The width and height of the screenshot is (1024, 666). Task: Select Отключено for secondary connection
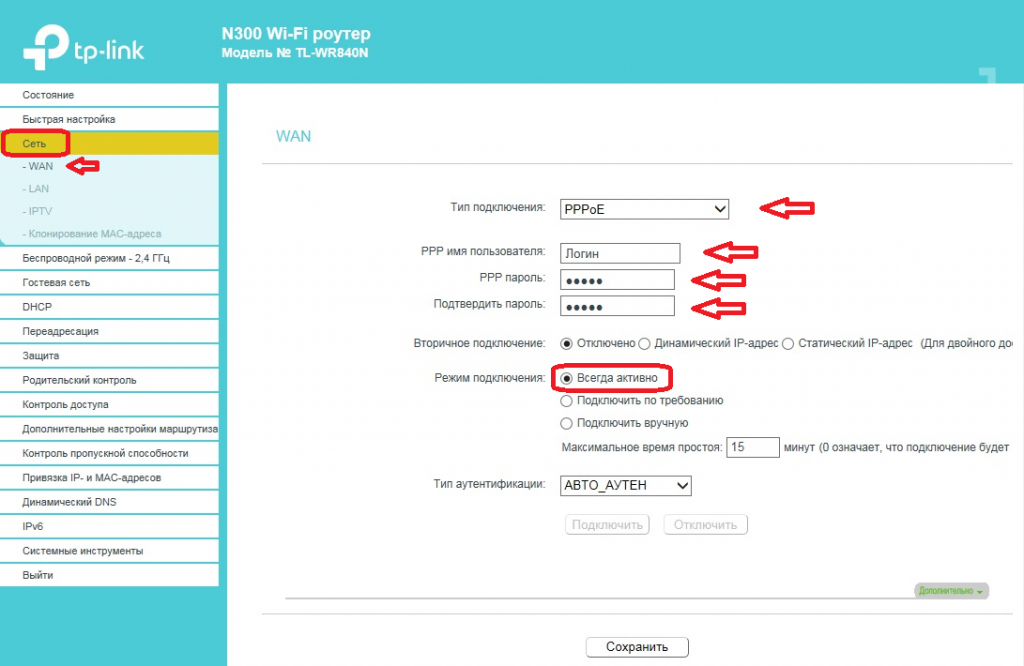(566, 343)
